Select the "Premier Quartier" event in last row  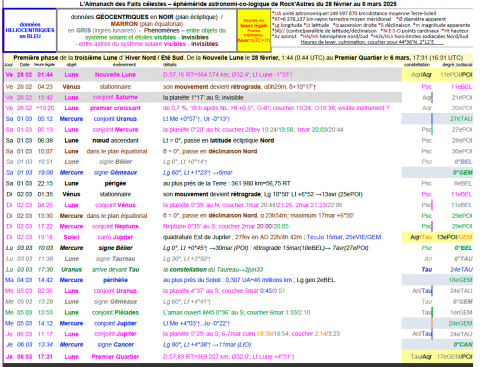[x=115, y=356]
